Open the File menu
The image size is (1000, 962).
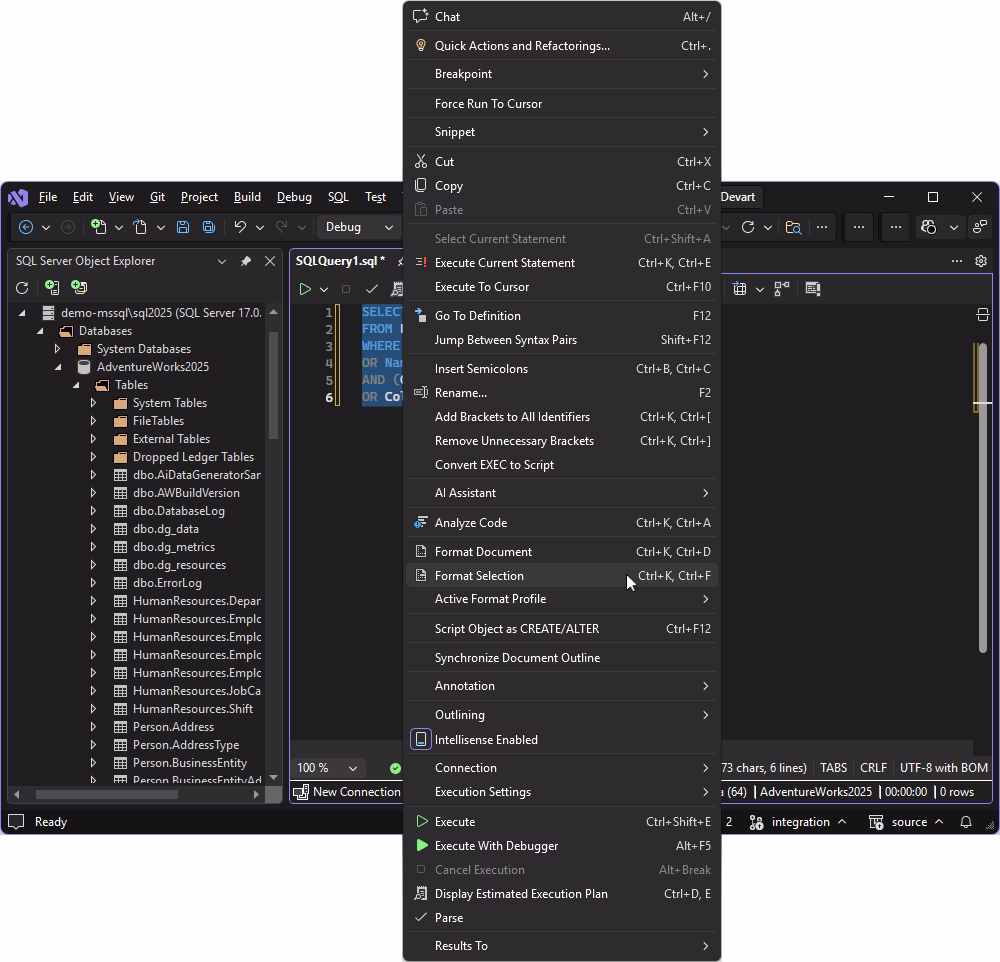click(x=48, y=197)
